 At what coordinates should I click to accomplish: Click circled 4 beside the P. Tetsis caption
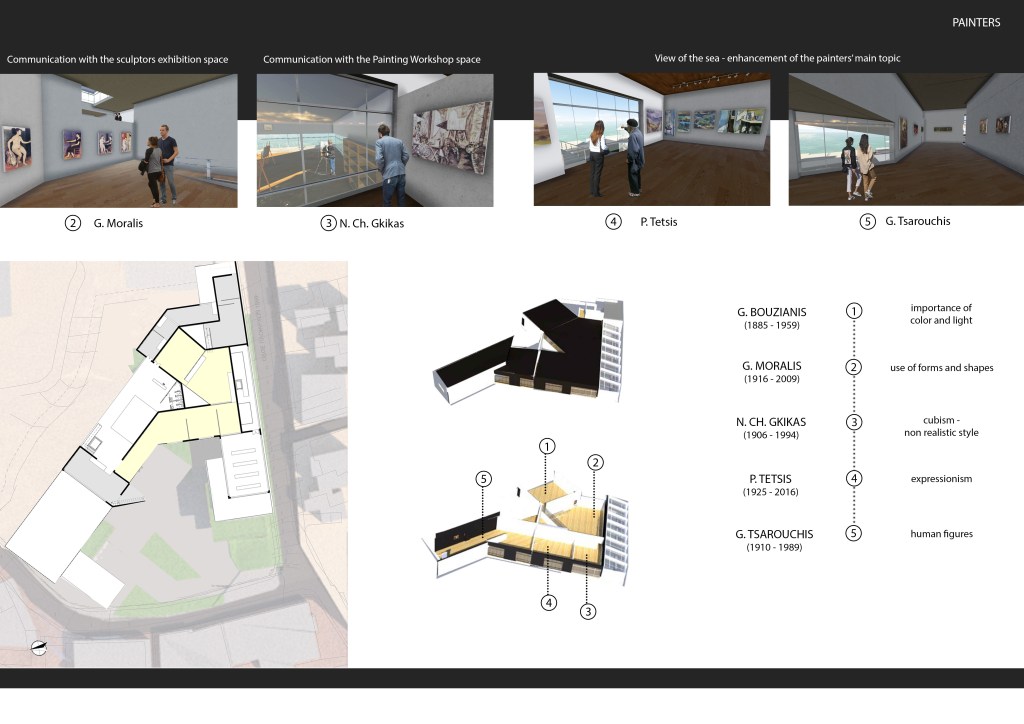[614, 222]
